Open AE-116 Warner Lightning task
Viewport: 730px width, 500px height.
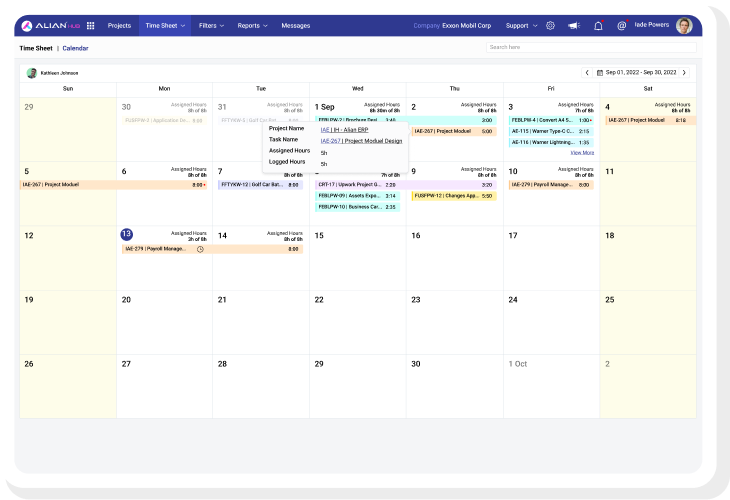(551, 142)
